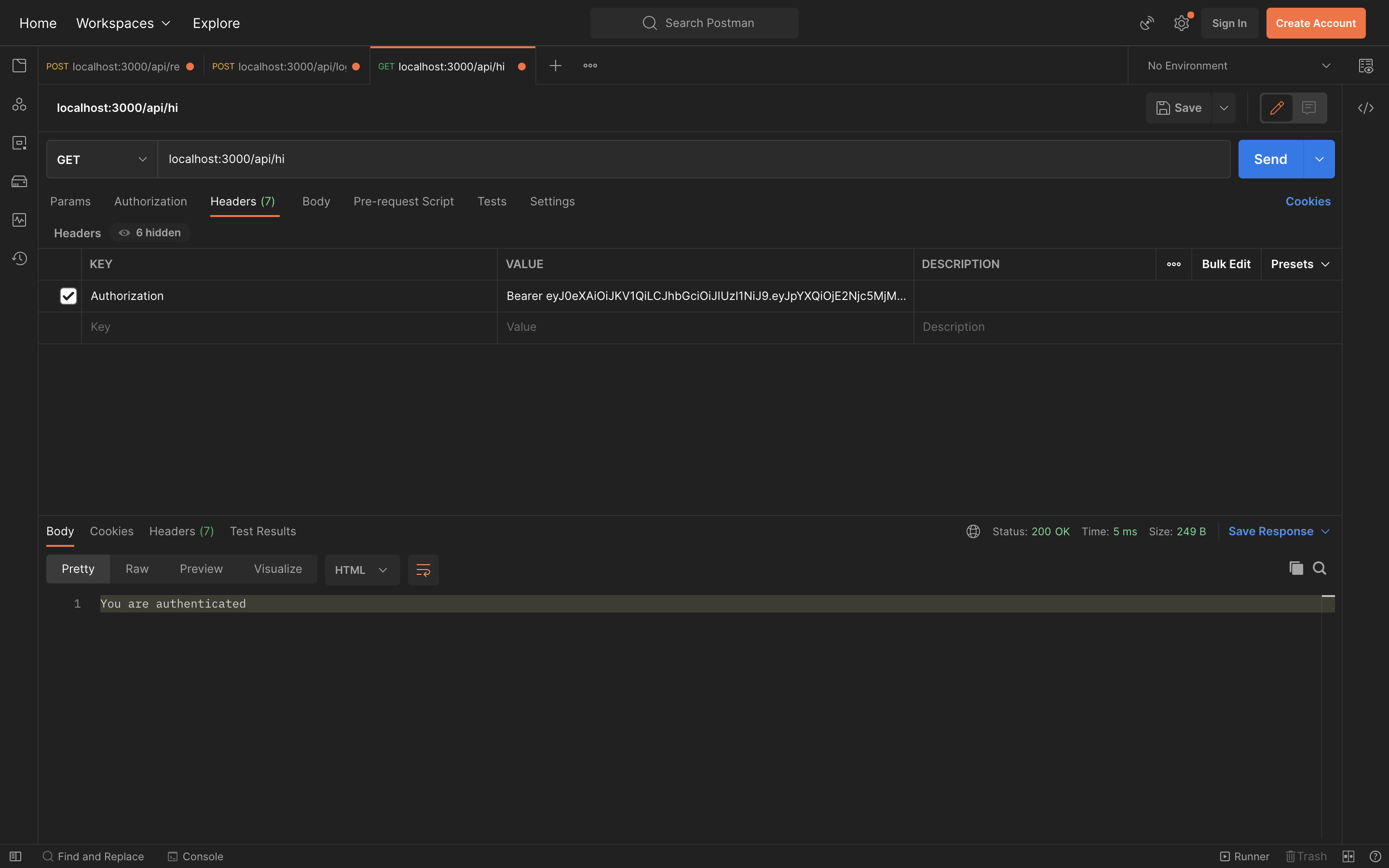
Task: Open the Pre-request Script tab
Action: pyautogui.click(x=404, y=202)
